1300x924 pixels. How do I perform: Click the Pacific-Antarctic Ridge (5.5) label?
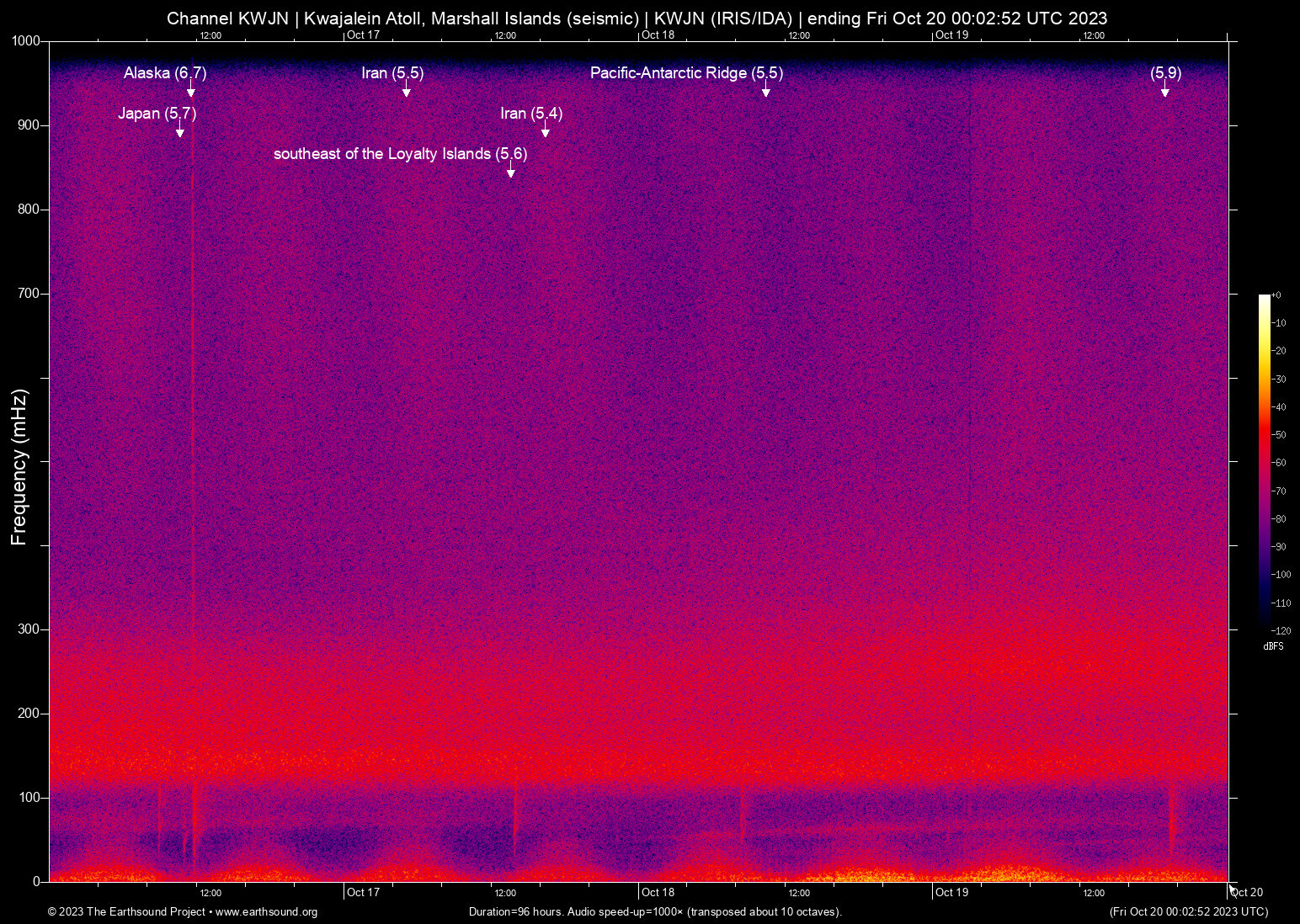tap(687, 73)
